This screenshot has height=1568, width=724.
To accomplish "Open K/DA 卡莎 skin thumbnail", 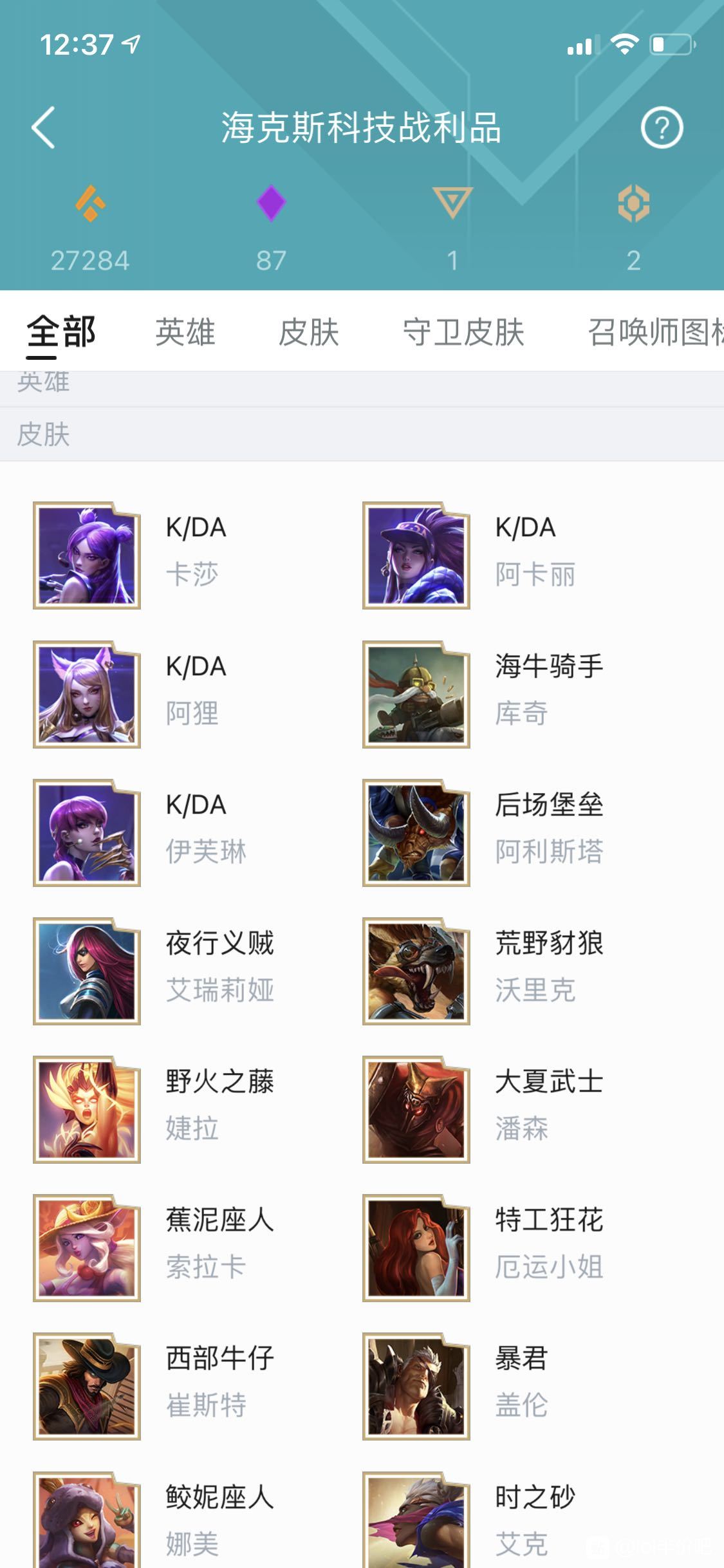I will point(87,555).
